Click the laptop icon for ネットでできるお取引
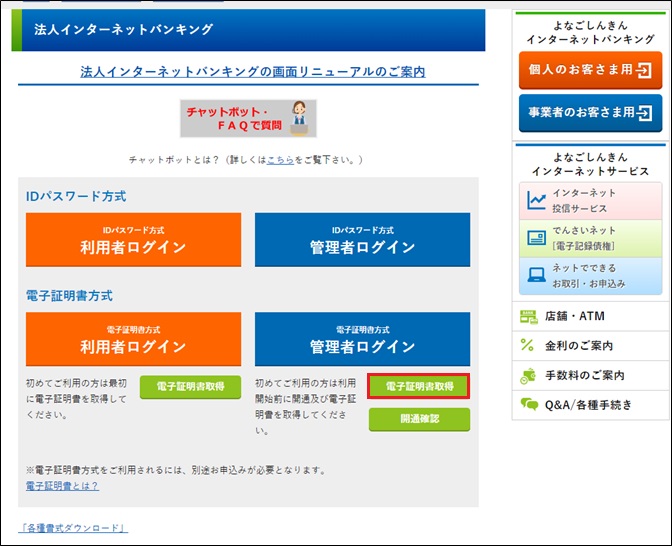This screenshot has height=546, width=672. (536, 275)
